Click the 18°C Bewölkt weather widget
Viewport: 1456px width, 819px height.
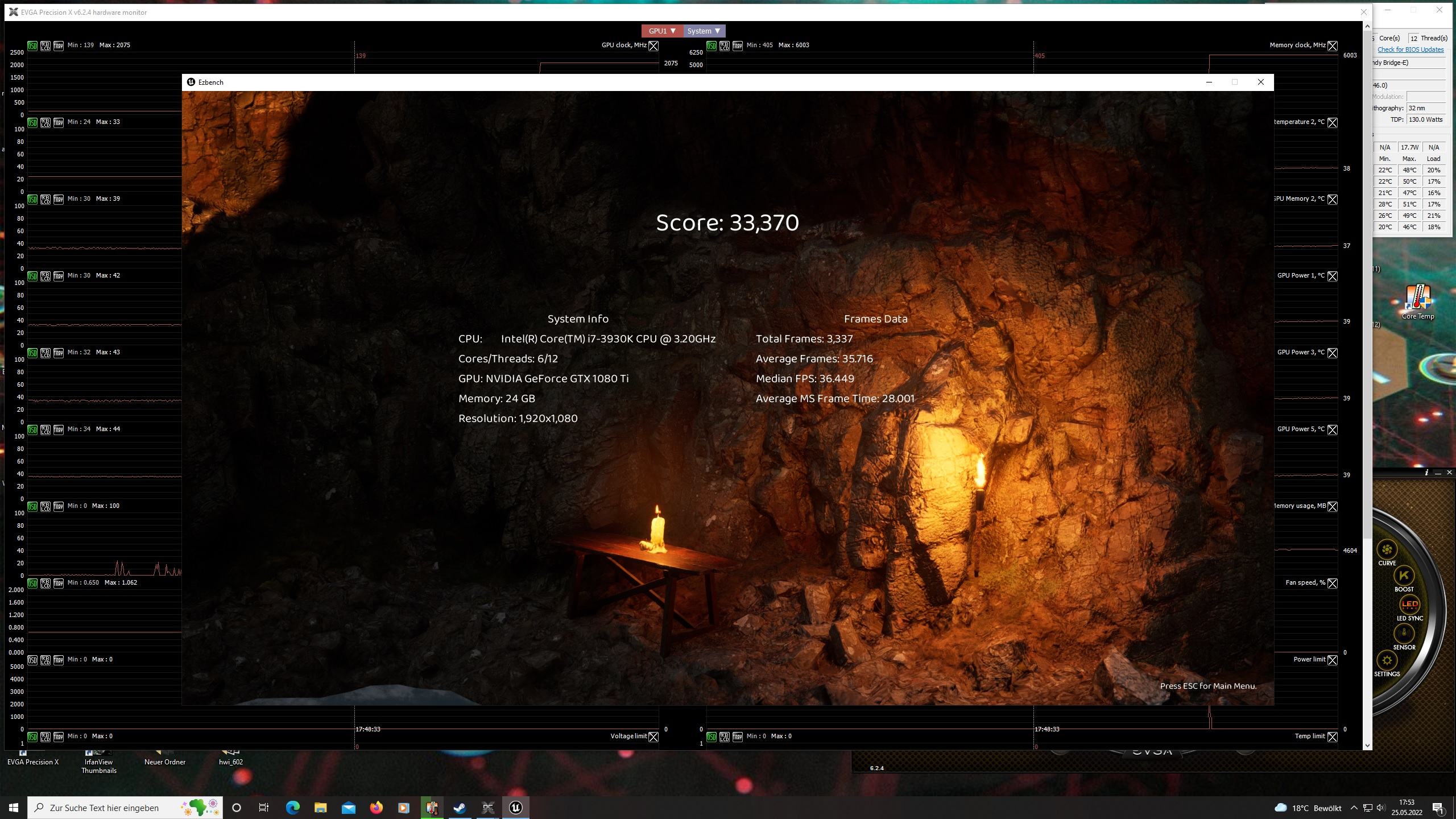coord(1308,808)
